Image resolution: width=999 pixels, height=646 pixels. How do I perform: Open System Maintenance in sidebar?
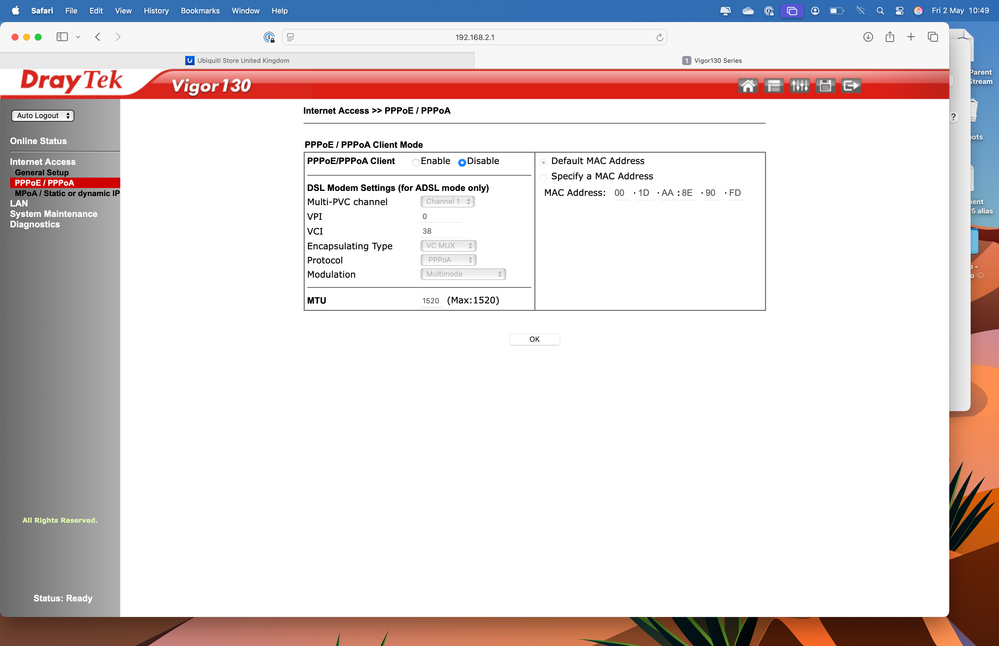[54, 214]
